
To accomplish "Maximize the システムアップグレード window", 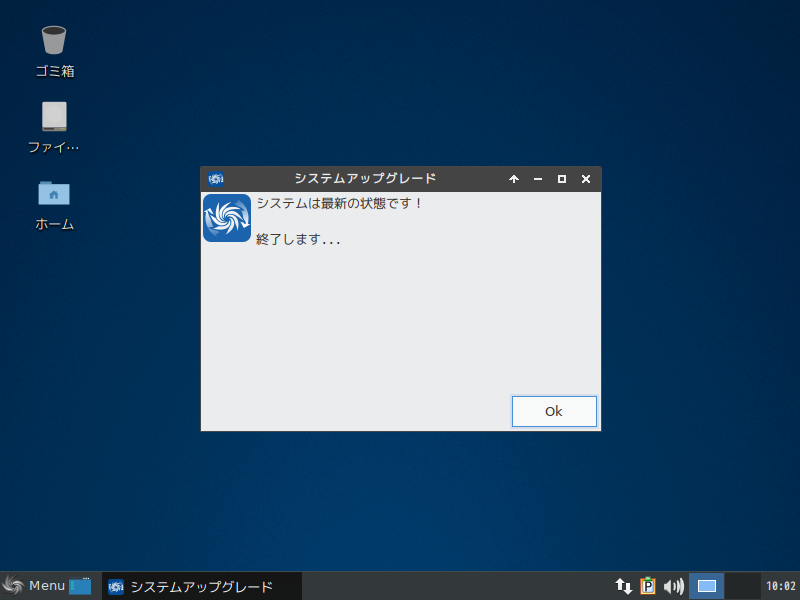I will click(x=562, y=179).
